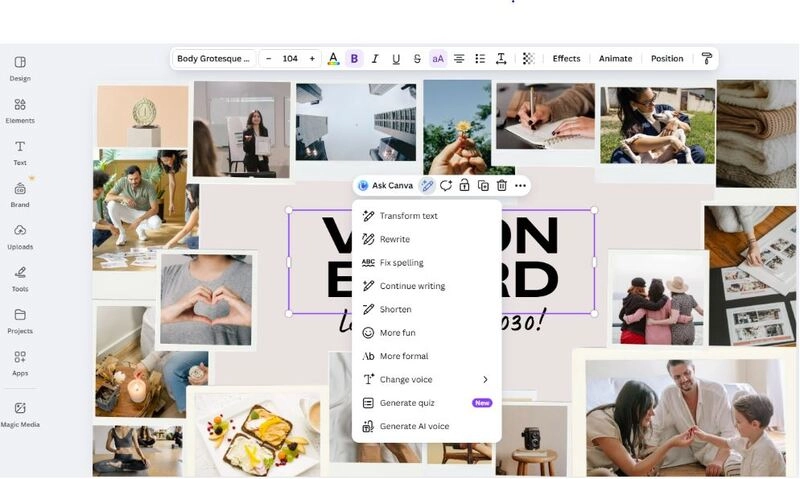Open the Design panel

pos(20,68)
